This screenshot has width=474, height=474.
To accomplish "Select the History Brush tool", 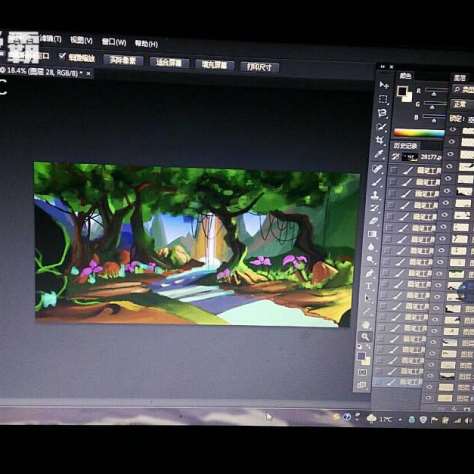I will (x=375, y=208).
